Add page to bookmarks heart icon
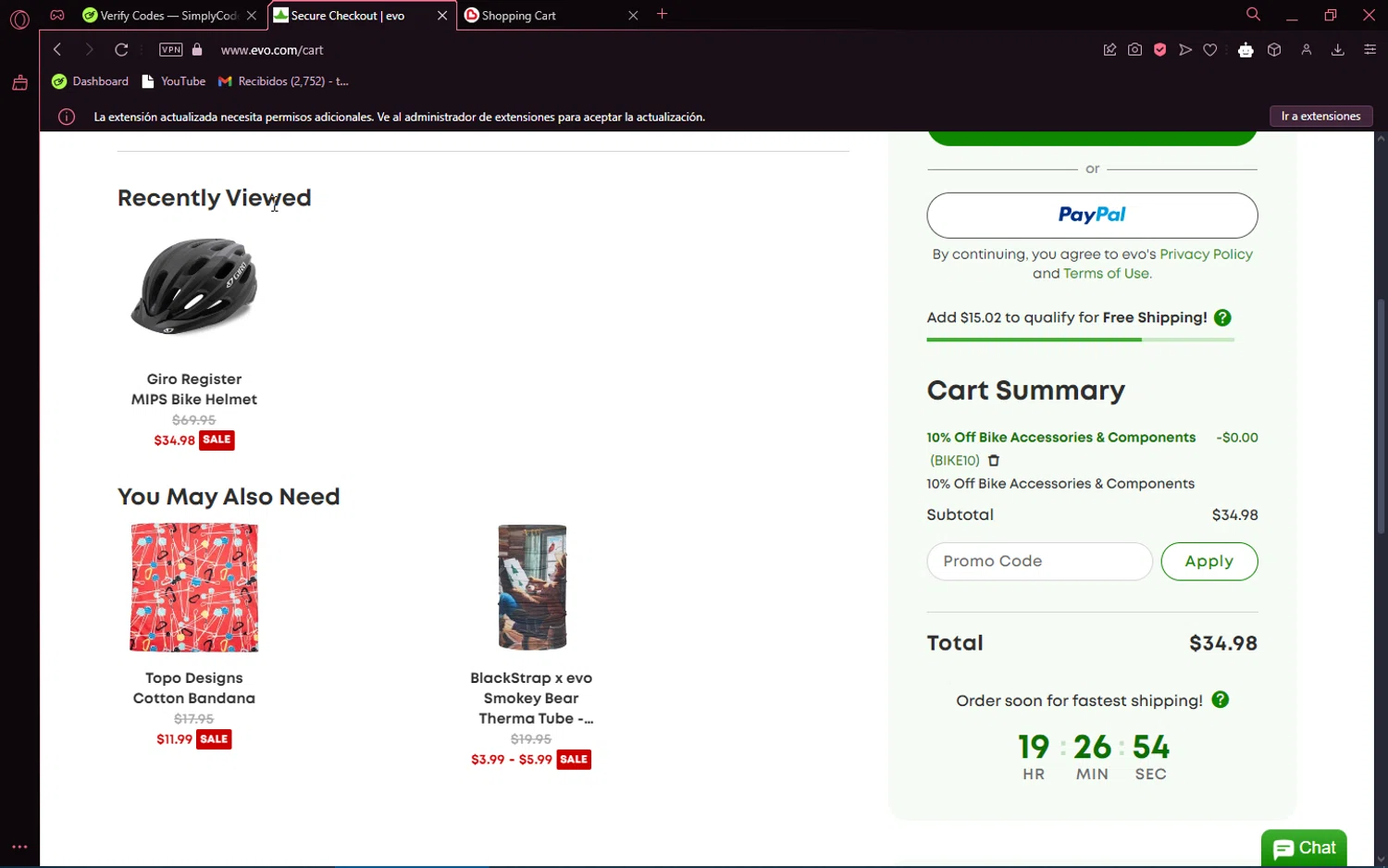The width and height of the screenshot is (1388, 868). (x=1209, y=50)
